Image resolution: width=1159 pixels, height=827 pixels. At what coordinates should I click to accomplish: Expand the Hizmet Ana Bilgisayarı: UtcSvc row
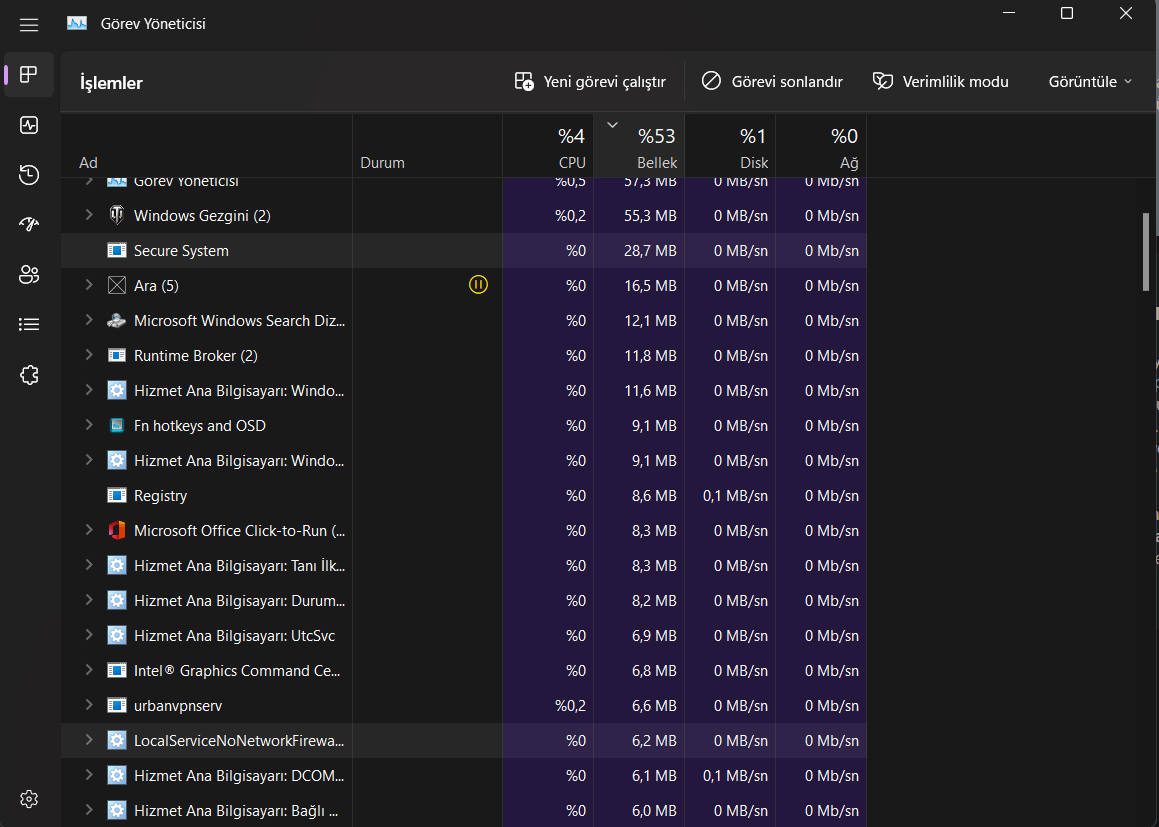[89, 635]
